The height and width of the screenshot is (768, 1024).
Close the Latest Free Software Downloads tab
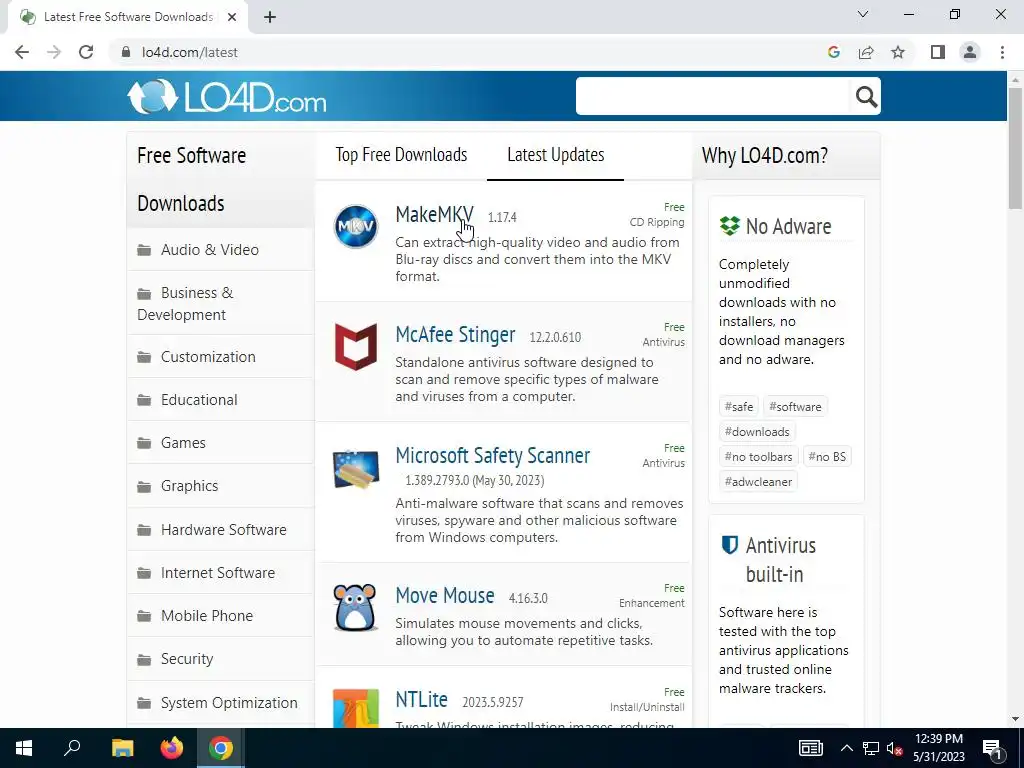[232, 17]
